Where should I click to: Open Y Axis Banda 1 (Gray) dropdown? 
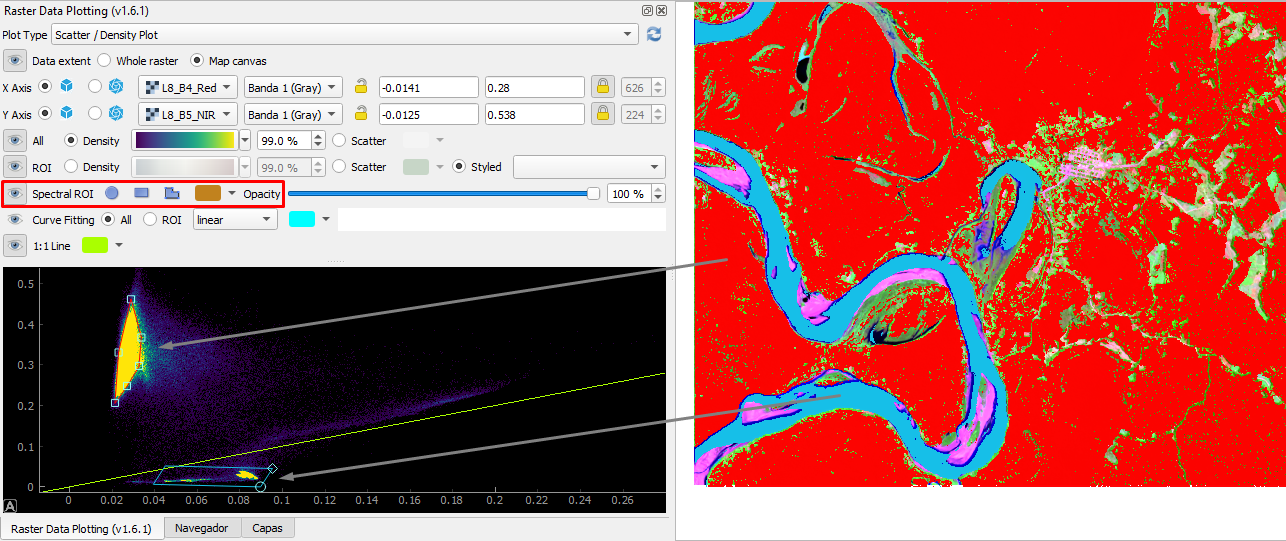point(293,113)
